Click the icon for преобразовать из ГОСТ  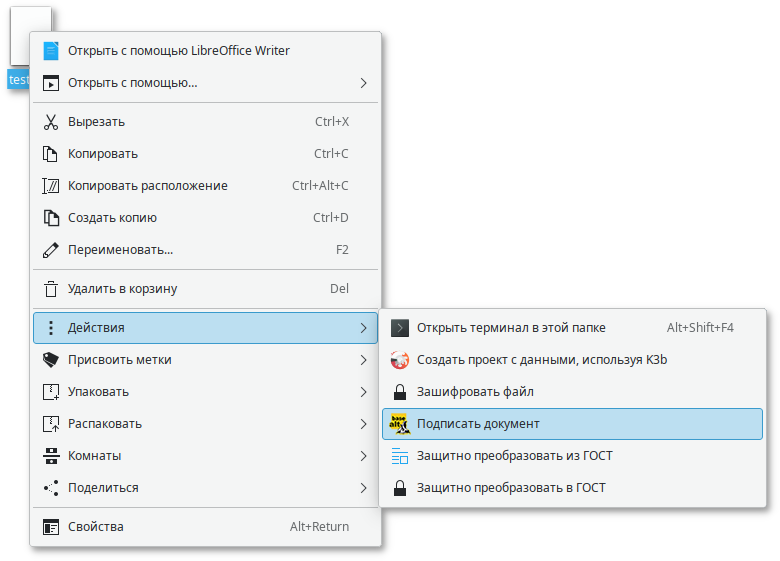399,456
